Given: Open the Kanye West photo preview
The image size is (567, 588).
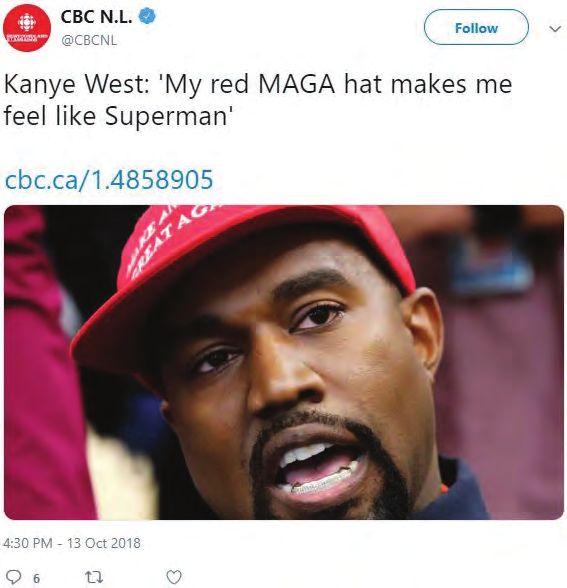Looking at the screenshot, I should pyautogui.click(x=284, y=362).
